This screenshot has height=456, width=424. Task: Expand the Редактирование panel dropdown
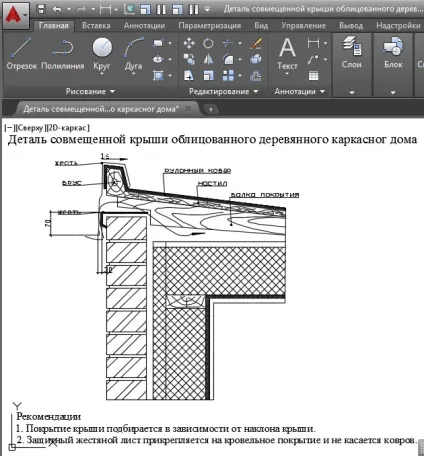223,91
